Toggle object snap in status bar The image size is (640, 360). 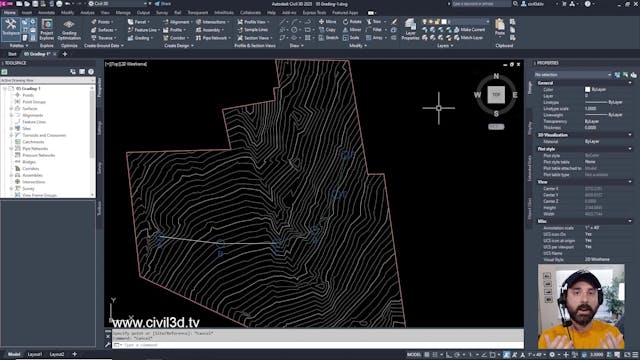tap(493, 355)
